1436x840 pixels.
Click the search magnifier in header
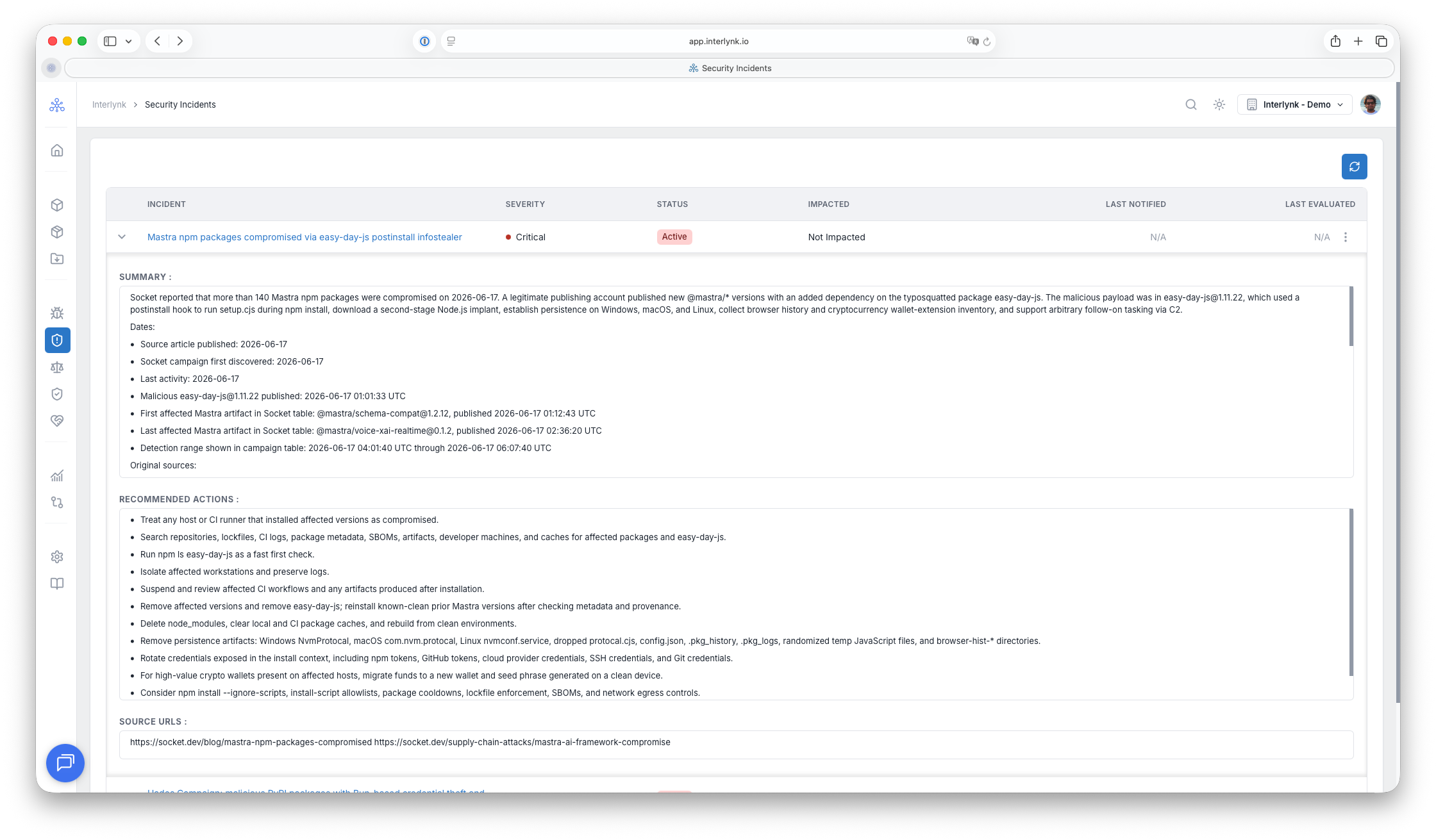coord(1191,104)
